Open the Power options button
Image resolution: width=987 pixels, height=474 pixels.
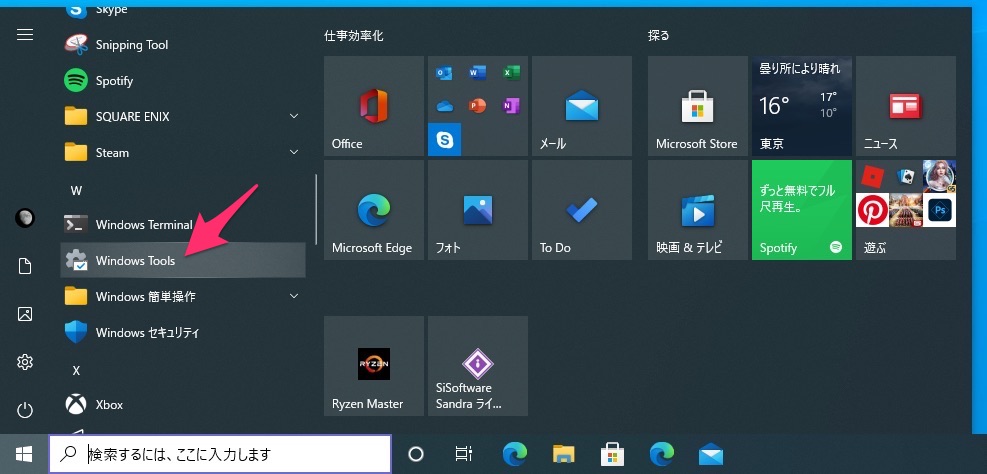coord(25,410)
